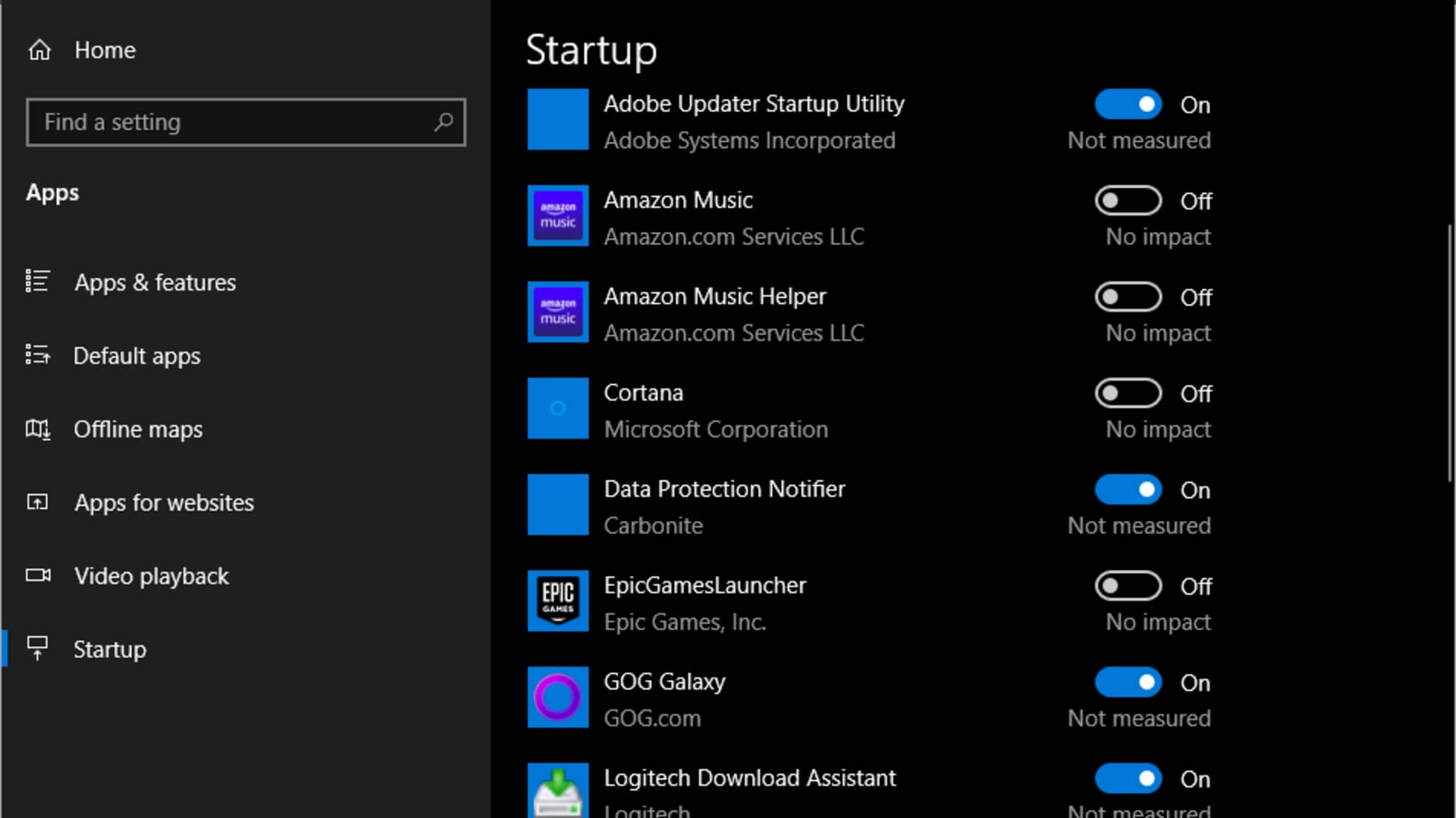Click the GOG Galaxy icon

[558, 697]
